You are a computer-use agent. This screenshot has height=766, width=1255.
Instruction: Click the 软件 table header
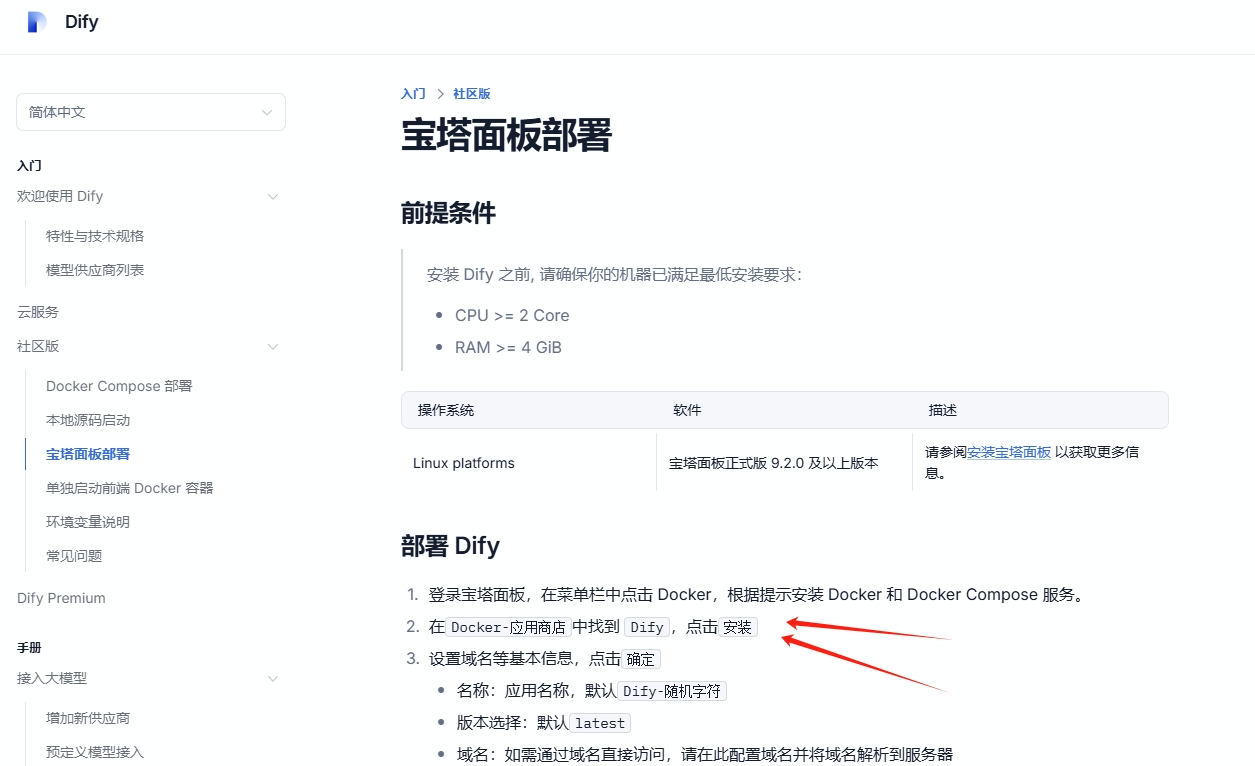pyautogui.click(x=687, y=410)
